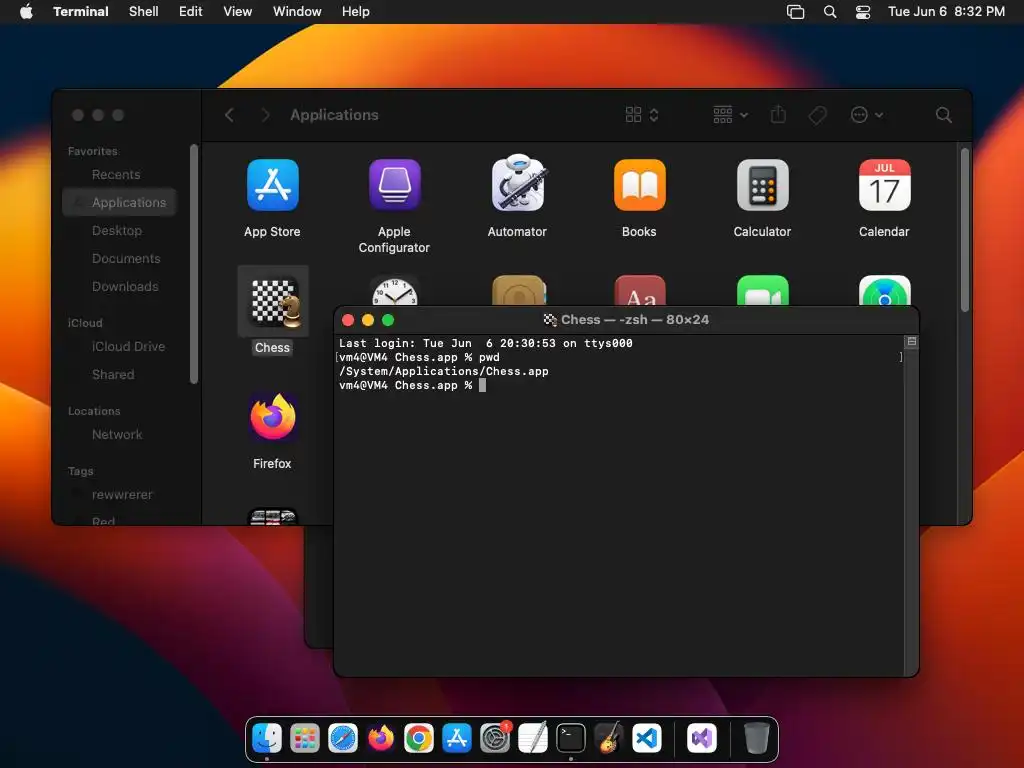Go forward in Finder window

point(265,115)
